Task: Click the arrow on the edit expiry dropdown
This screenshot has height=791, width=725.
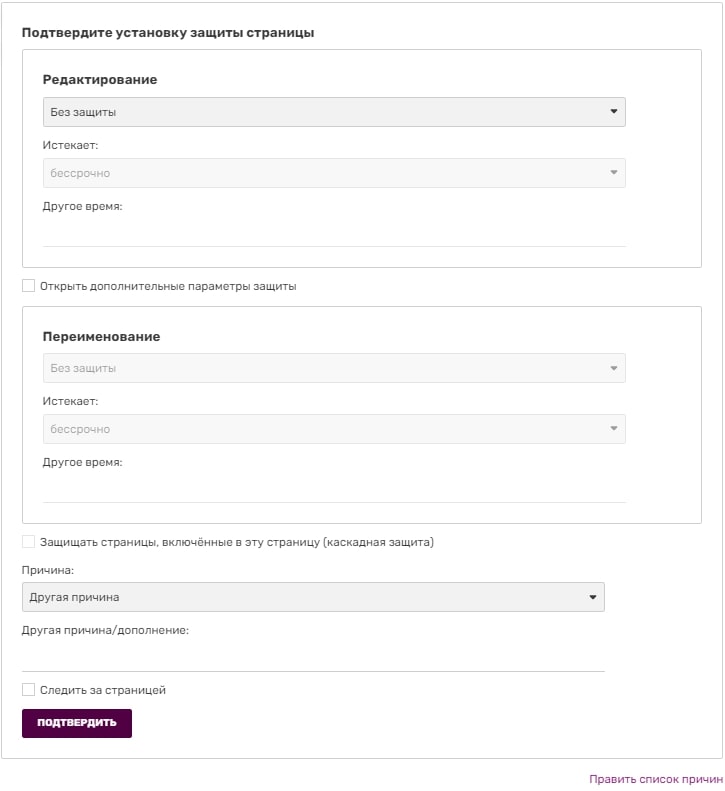Action: 614,173
